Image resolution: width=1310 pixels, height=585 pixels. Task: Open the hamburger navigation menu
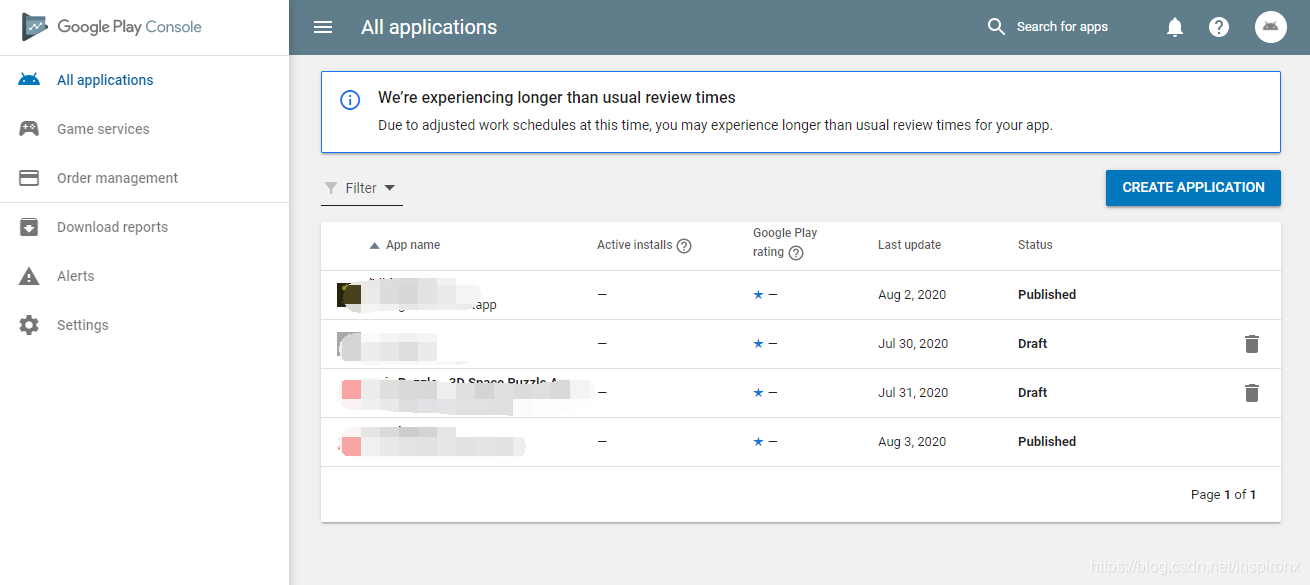(x=323, y=27)
